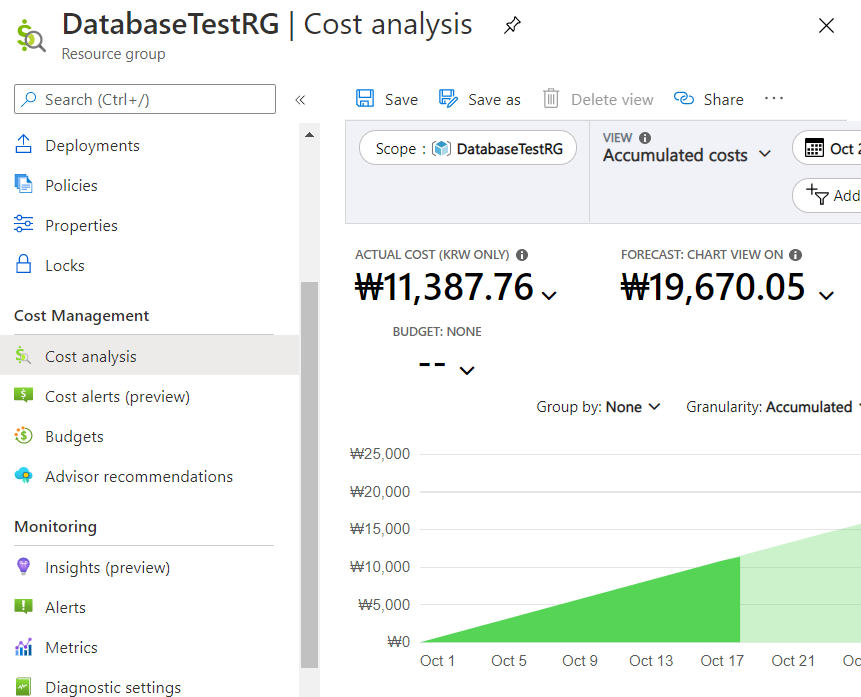Expand the actual cost ₩11,387.76 chevron

pyautogui.click(x=549, y=295)
